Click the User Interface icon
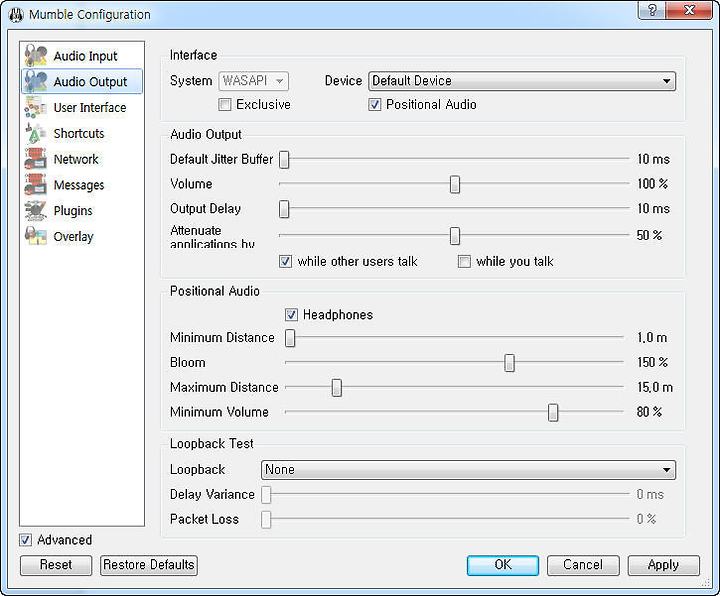 36,107
